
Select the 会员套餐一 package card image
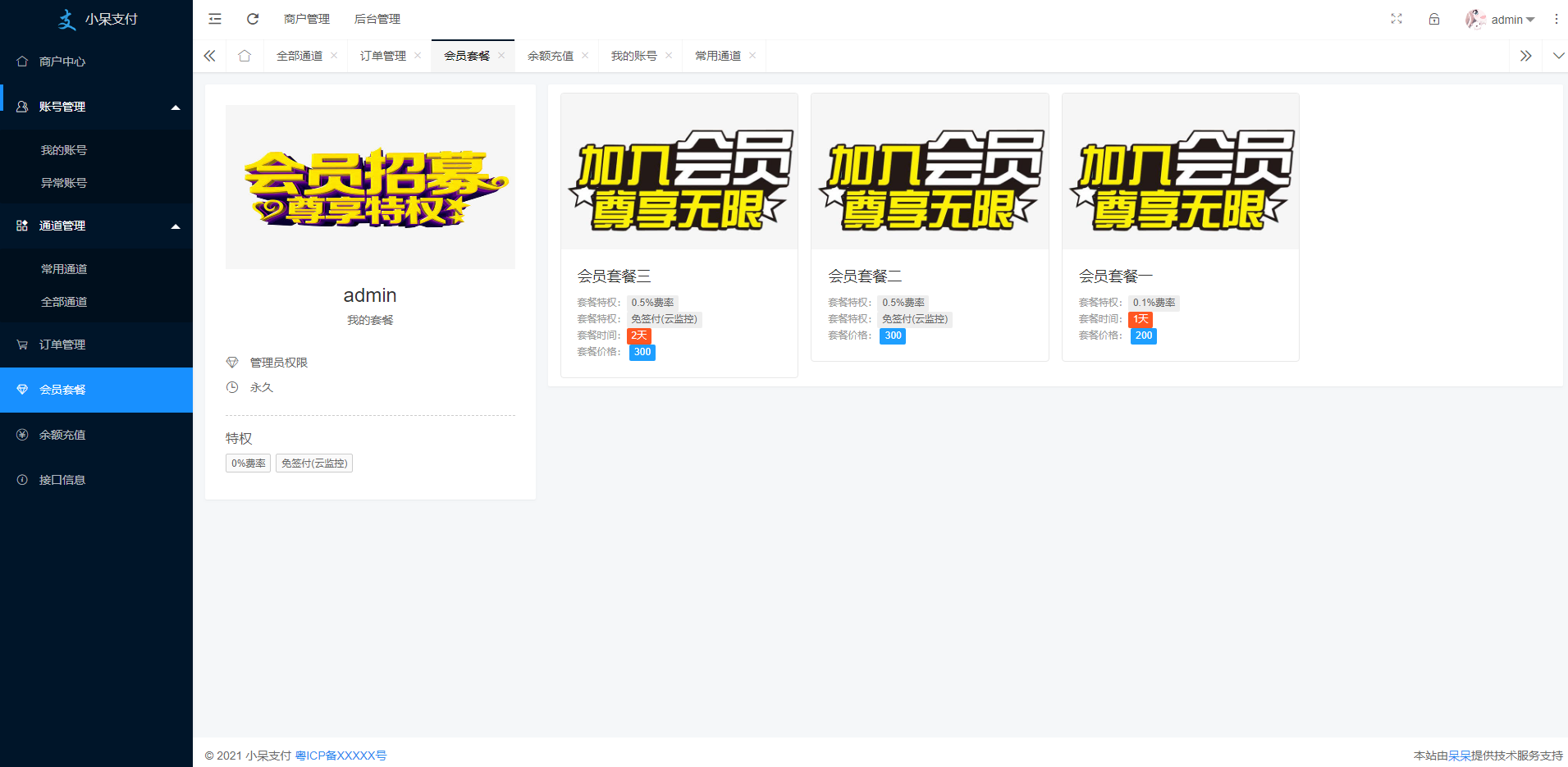click(1180, 171)
